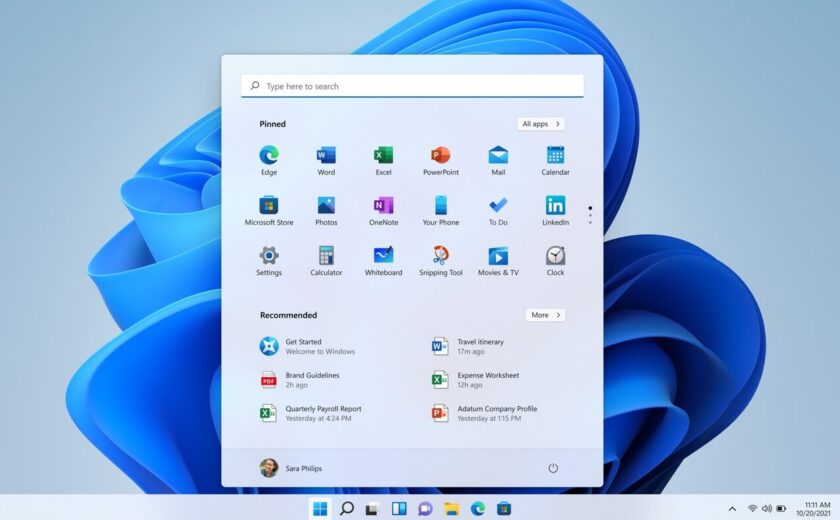Viewport: 840px width, 520px height.
Task: Open Adatum Company Profile presentation
Action: click(484, 413)
